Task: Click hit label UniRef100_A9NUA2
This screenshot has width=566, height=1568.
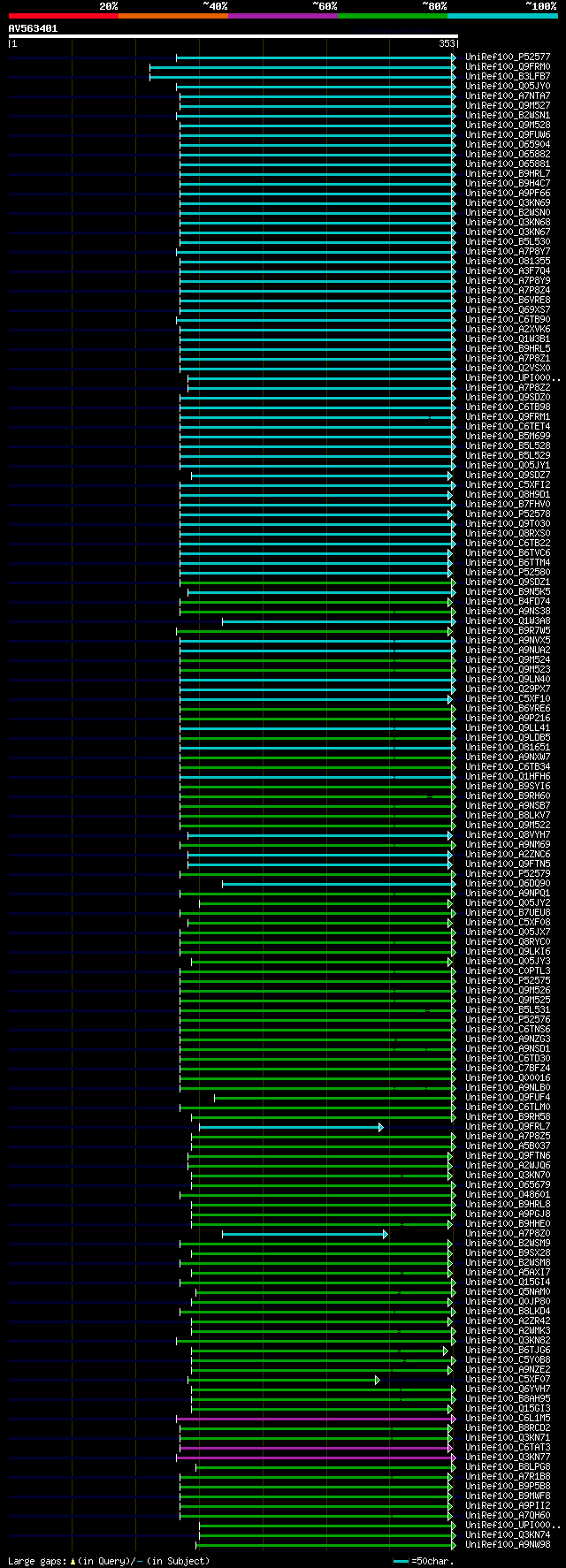Action: point(508,651)
